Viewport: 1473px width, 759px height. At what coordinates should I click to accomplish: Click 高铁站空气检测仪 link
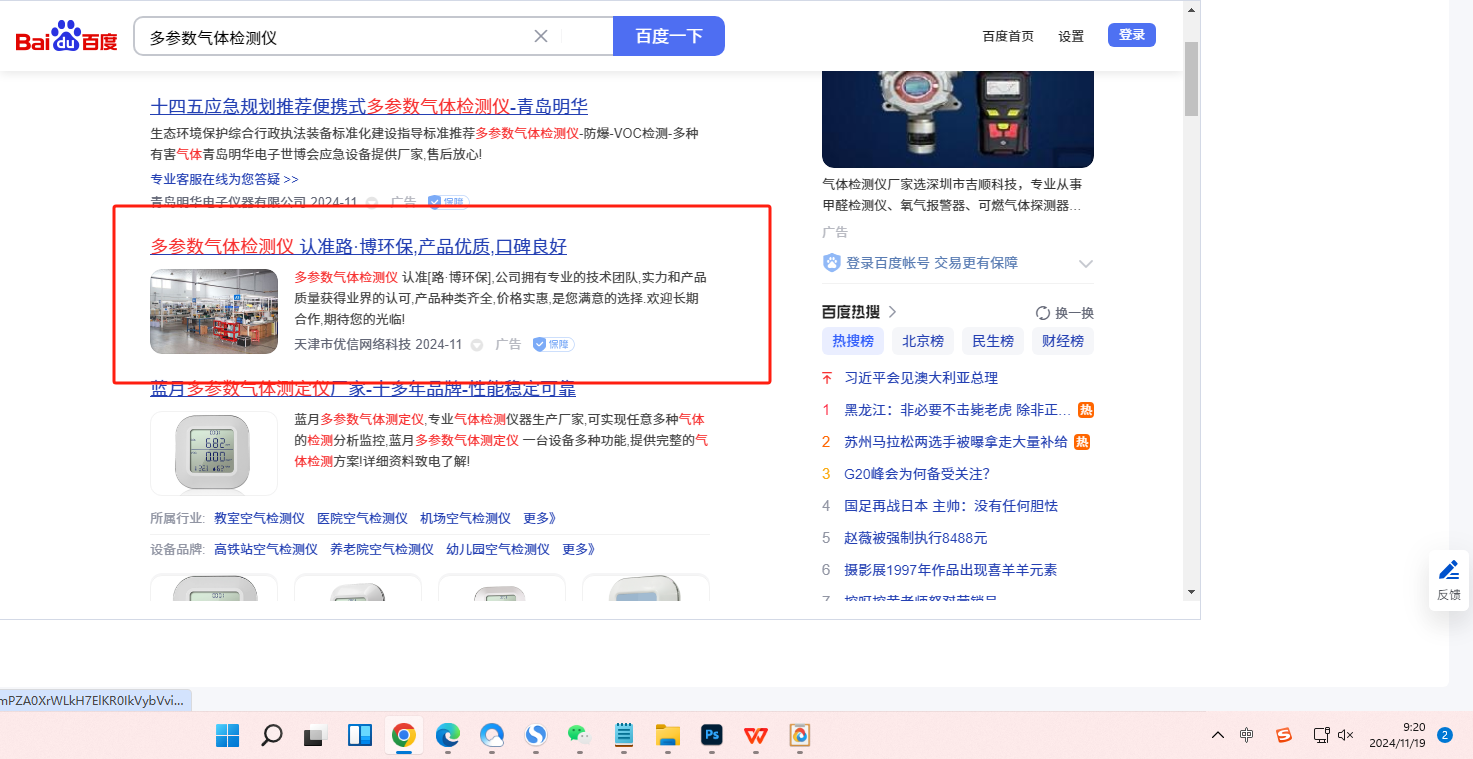tap(266, 549)
